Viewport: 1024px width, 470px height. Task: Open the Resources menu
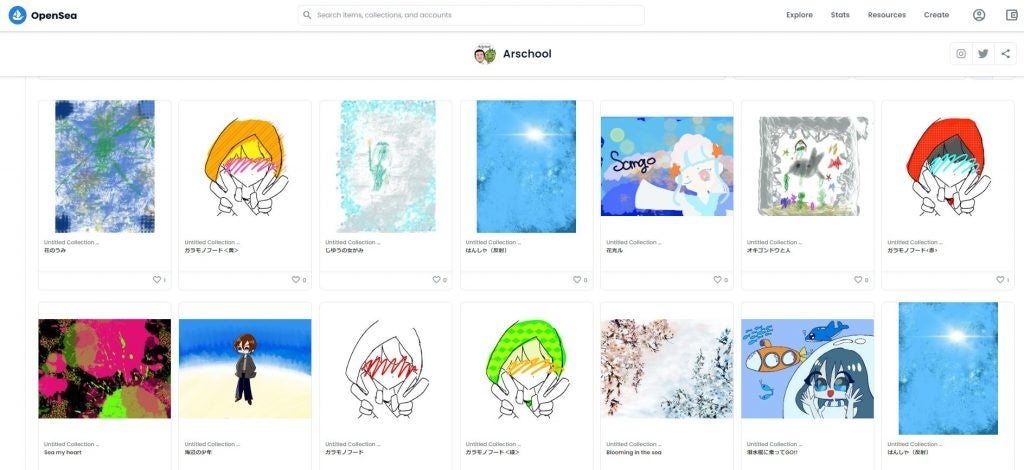[x=886, y=15]
